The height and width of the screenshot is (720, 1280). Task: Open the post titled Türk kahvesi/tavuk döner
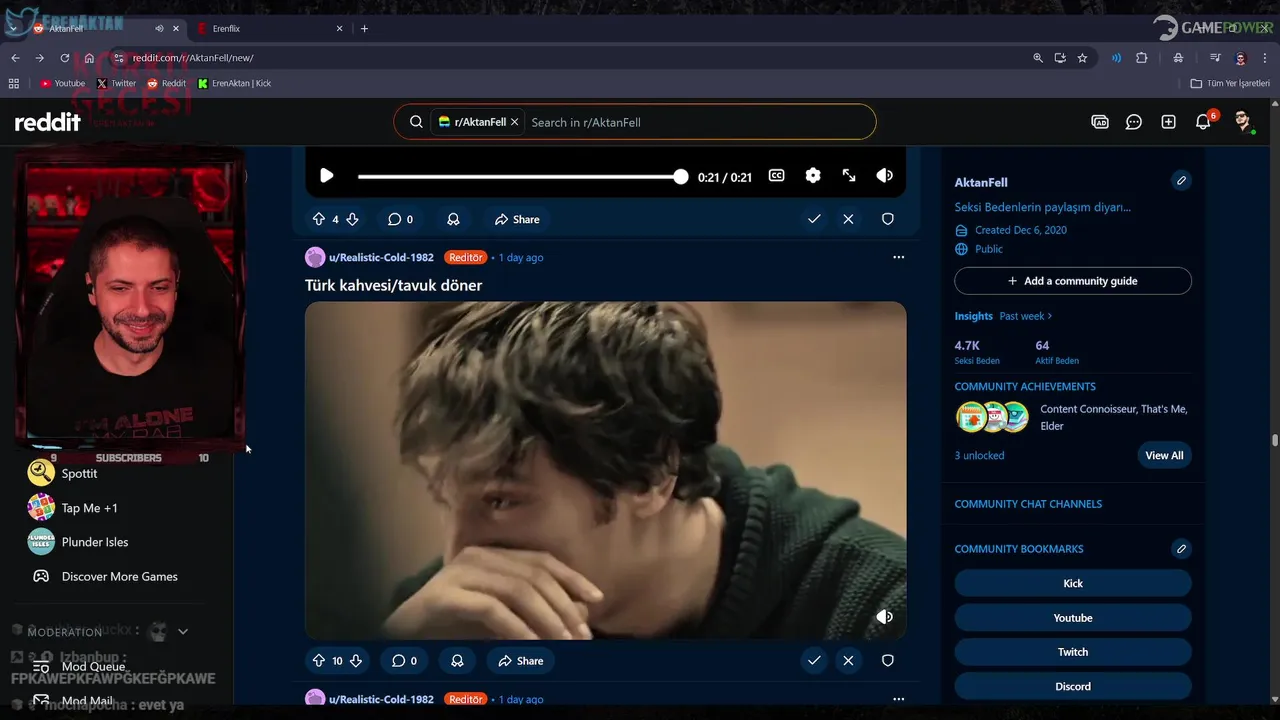point(393,285)
